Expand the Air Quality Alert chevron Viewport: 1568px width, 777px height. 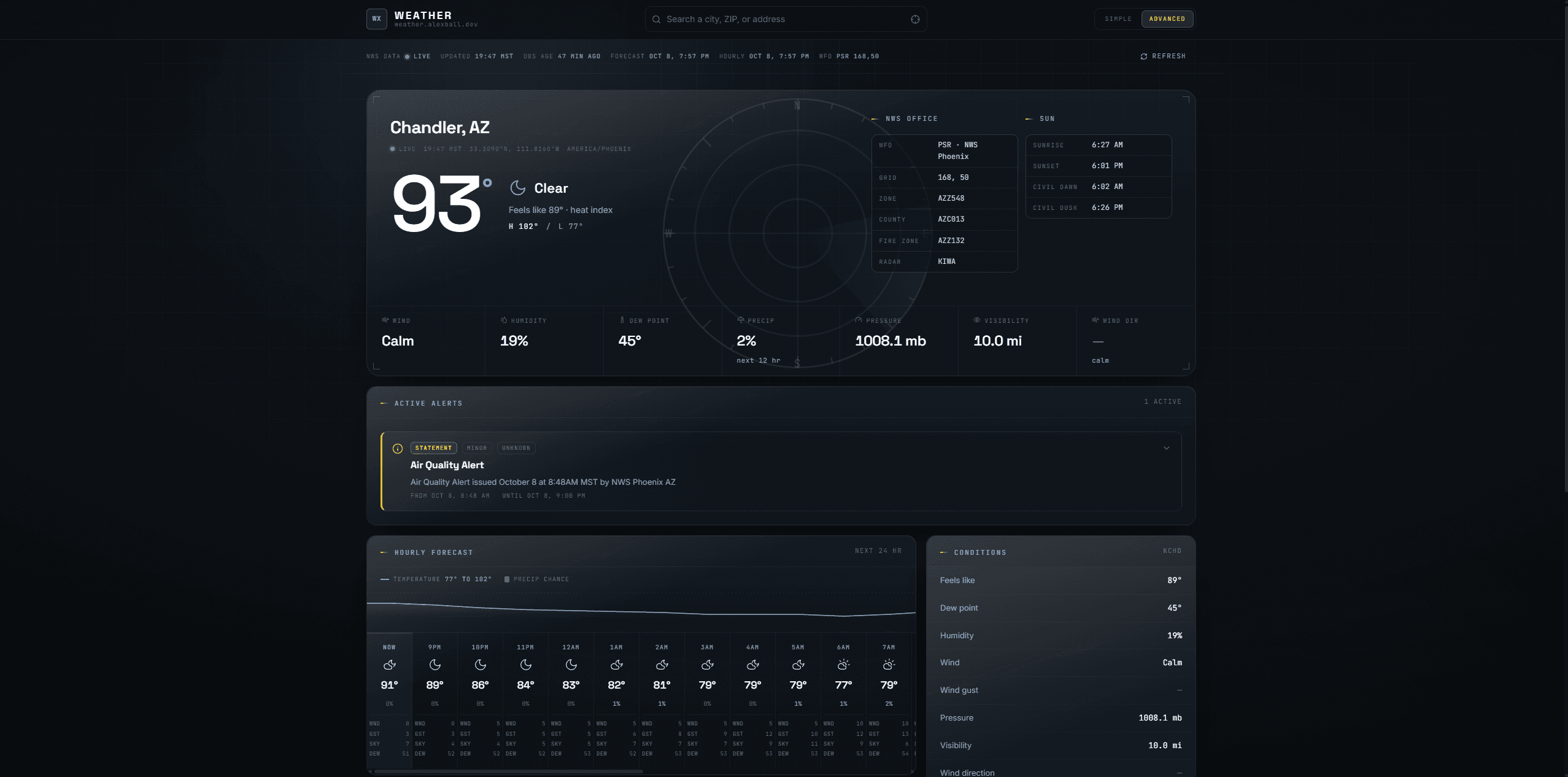1167,448
